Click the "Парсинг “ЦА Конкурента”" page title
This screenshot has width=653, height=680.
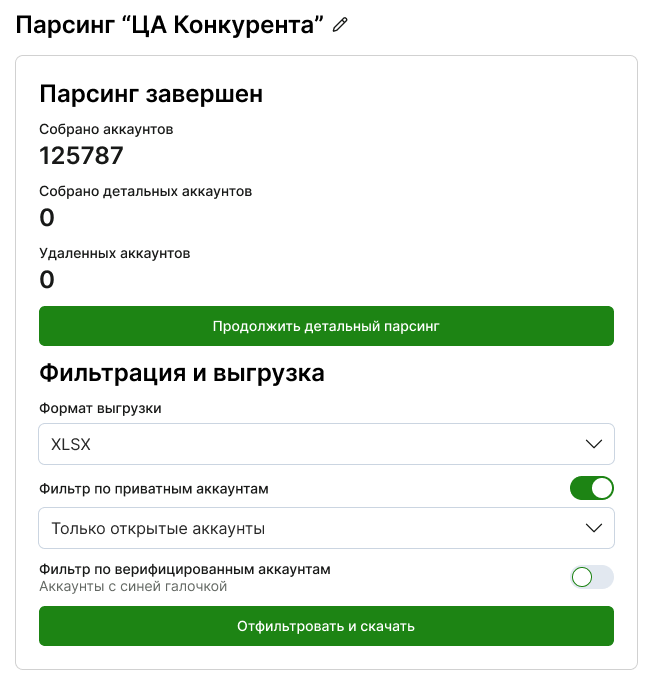click(171, 25)
